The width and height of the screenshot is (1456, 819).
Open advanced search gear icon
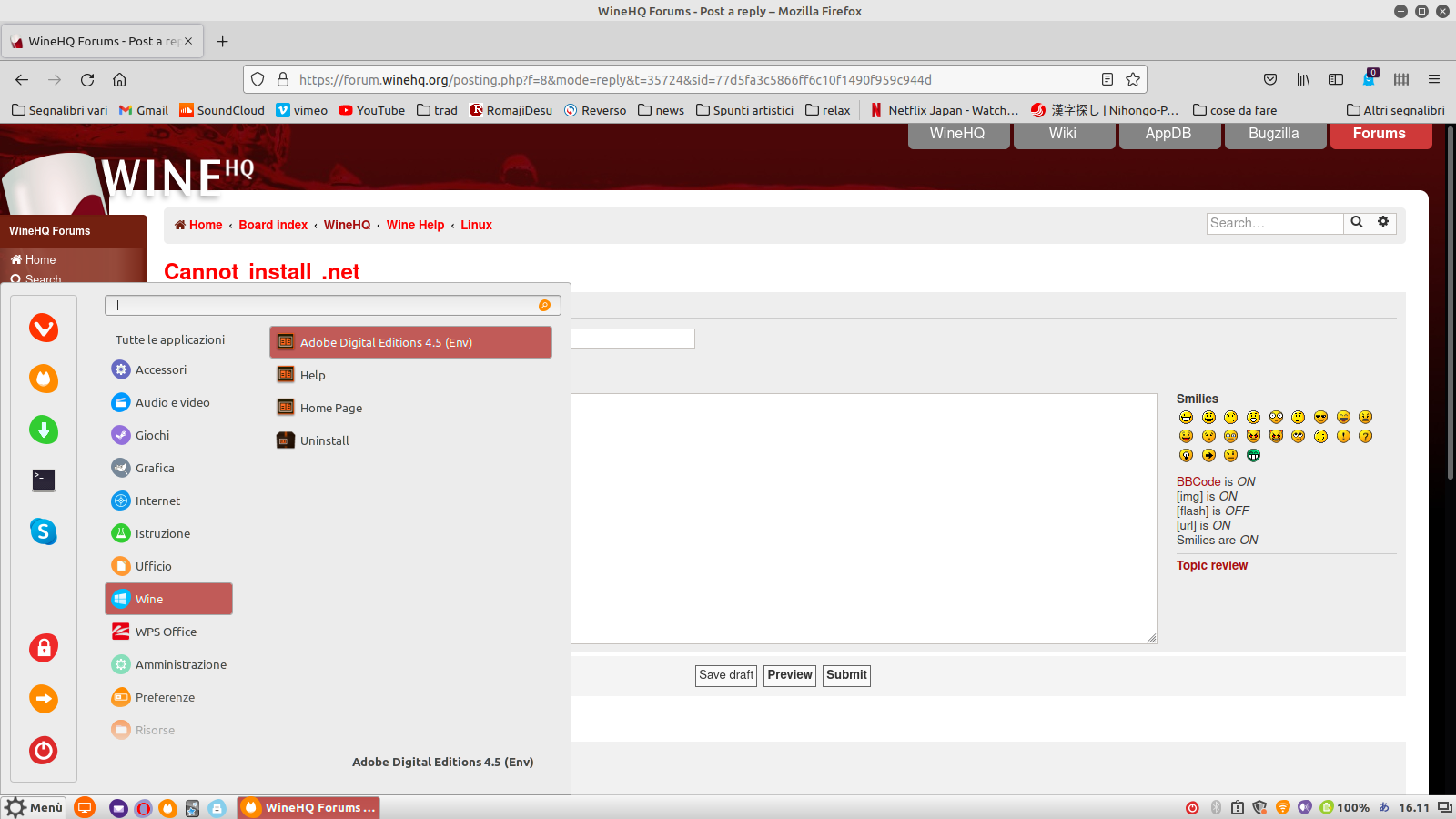click(1383, 223)
